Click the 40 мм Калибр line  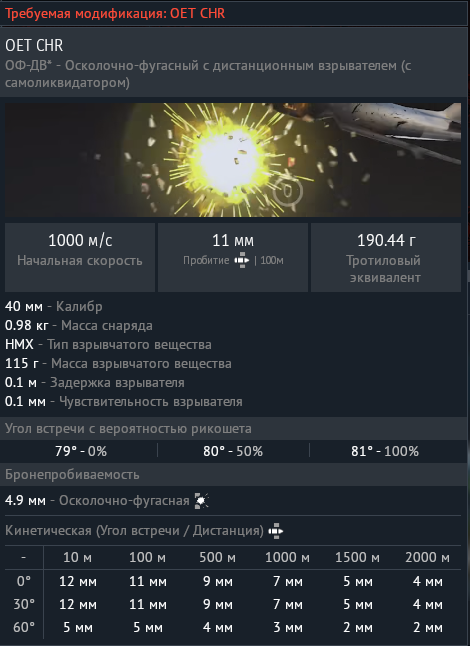coord(54,307)
